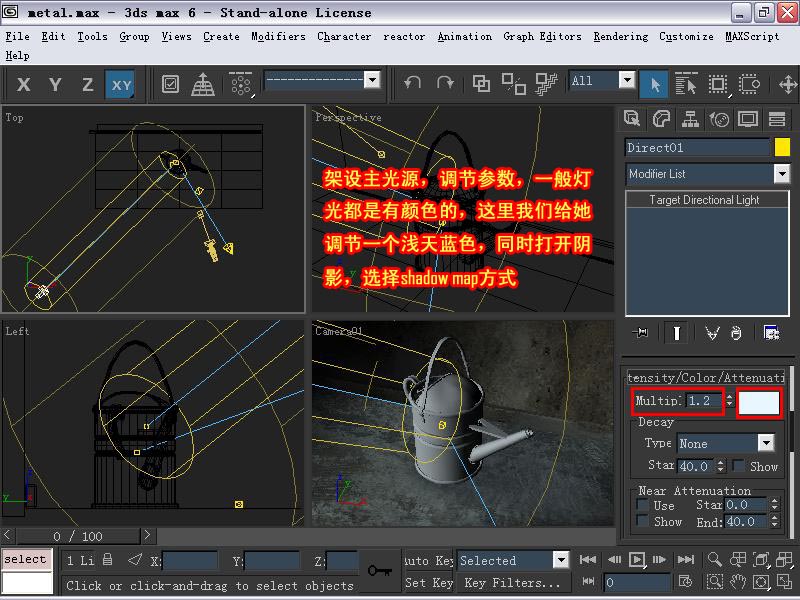800x600 pixels.
Task: Click the Pin Stack icon
Action: (641, 333)
